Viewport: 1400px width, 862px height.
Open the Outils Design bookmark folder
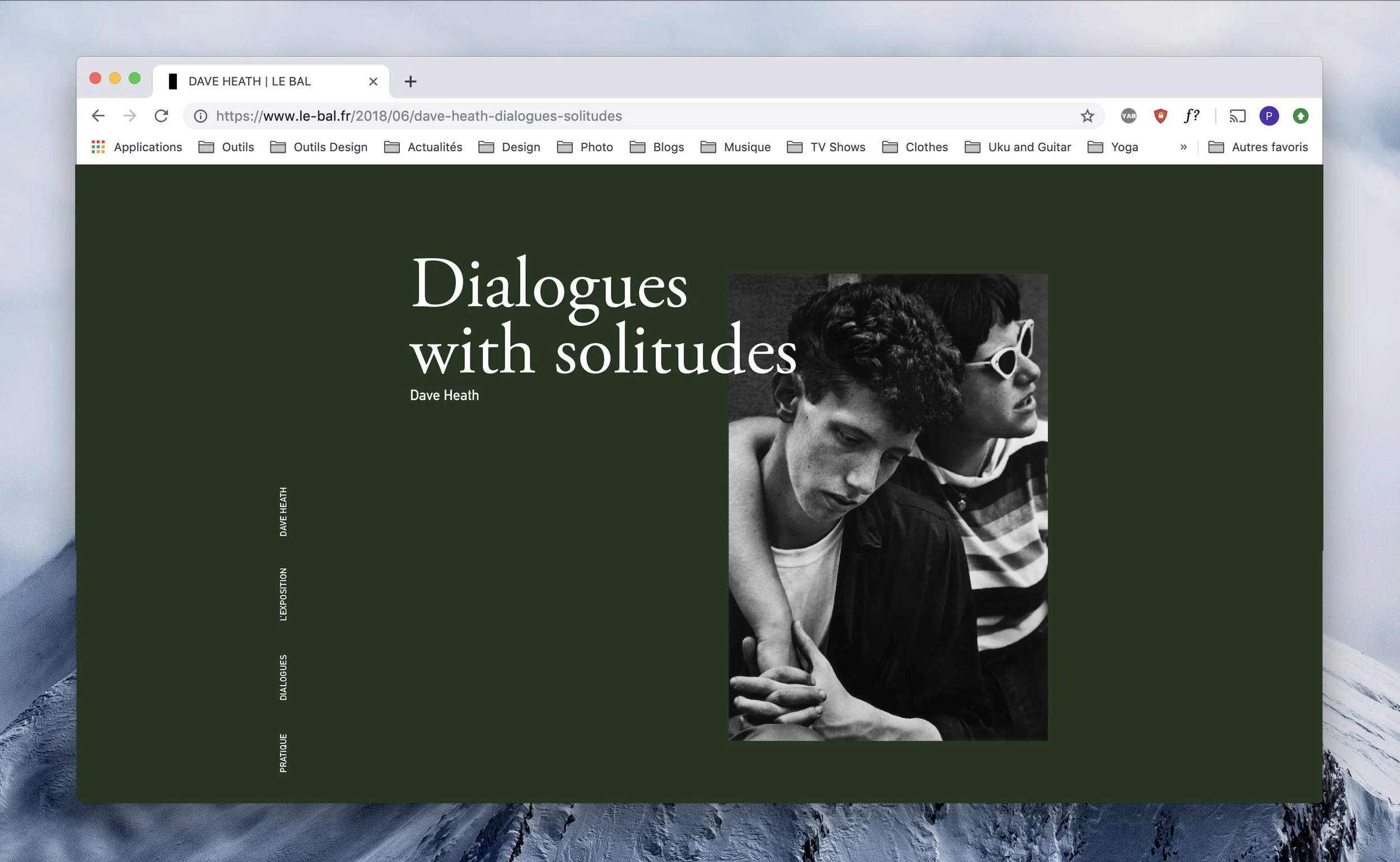pyautogui.click(x=319, y=147)
